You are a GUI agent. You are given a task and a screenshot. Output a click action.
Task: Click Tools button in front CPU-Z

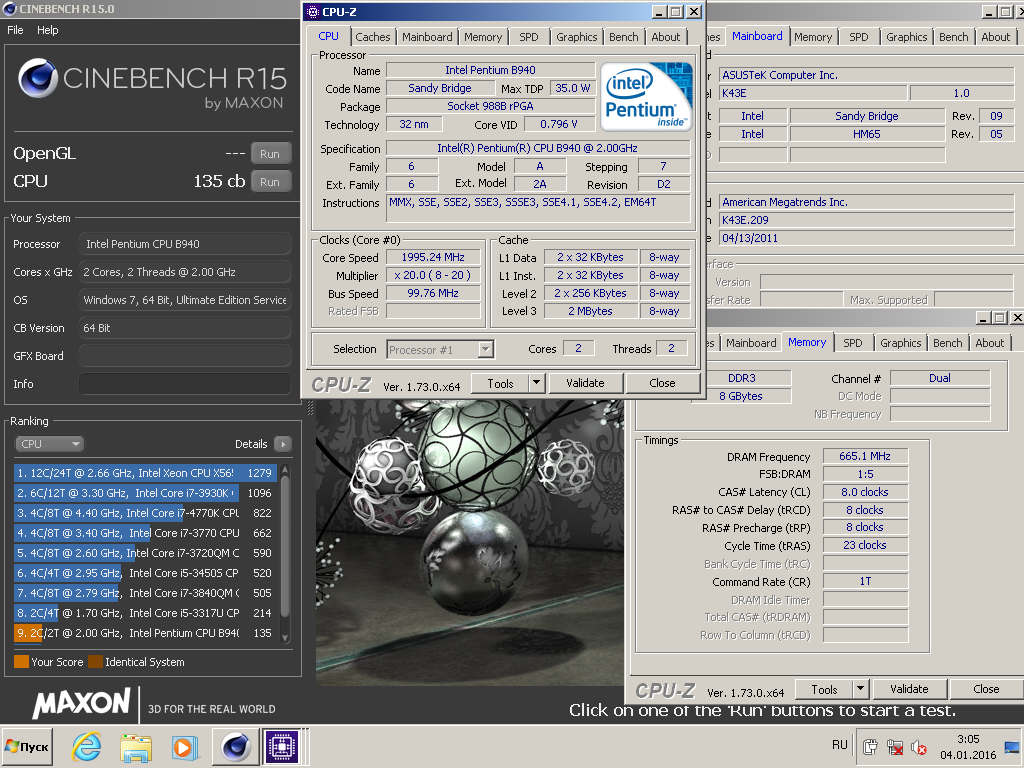click(x=500, y=383)
